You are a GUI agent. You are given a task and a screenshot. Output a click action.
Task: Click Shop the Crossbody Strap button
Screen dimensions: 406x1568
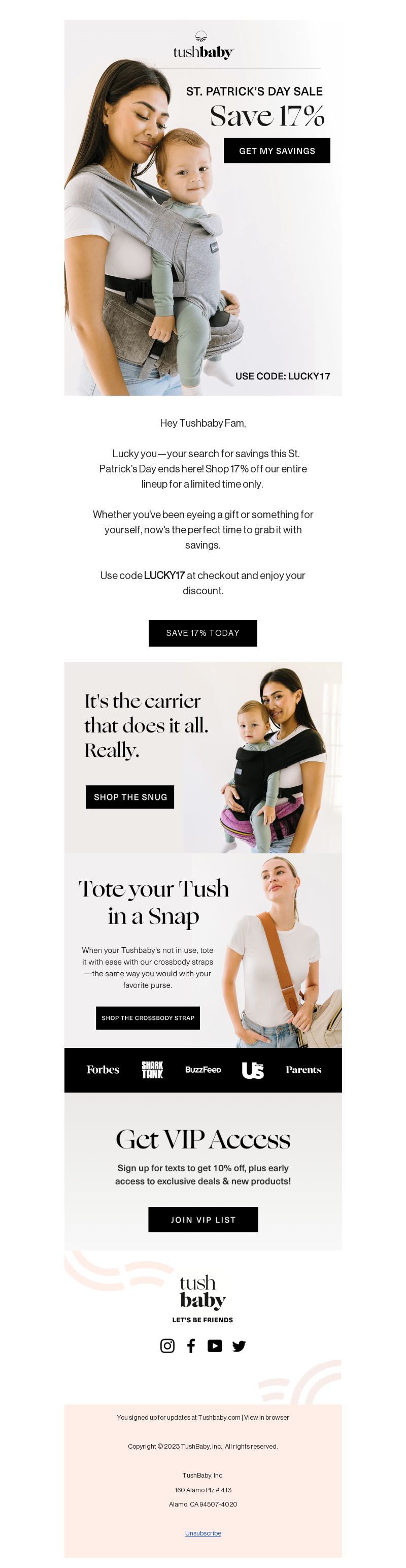[148, 1018]
